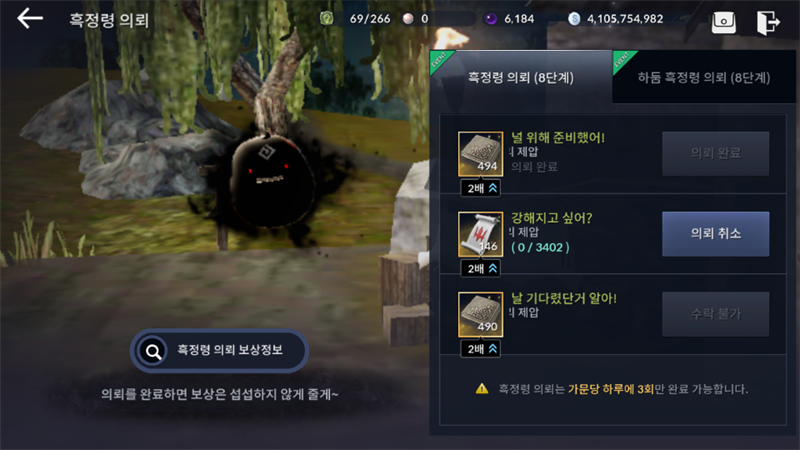Screen dimensions: 800x450
Task: Select the 494 stone tablet reward thumbnail
Action: click(x=481, y=154)
